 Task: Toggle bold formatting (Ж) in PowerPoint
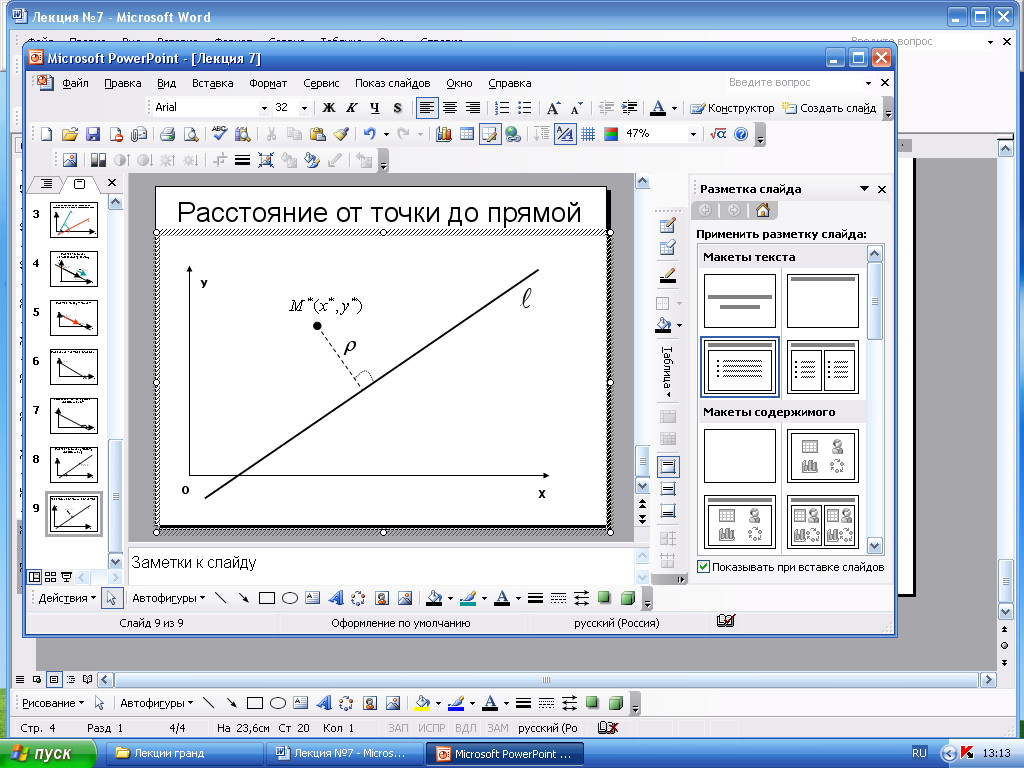329,108
